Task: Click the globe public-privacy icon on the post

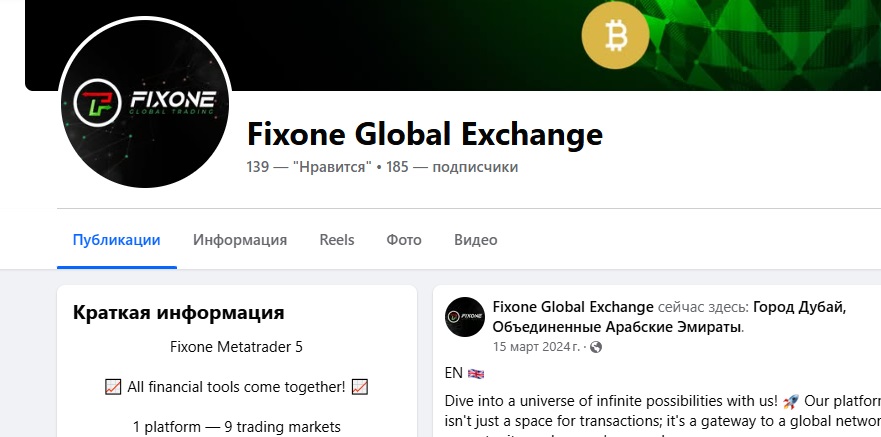Action: (597, 347)
